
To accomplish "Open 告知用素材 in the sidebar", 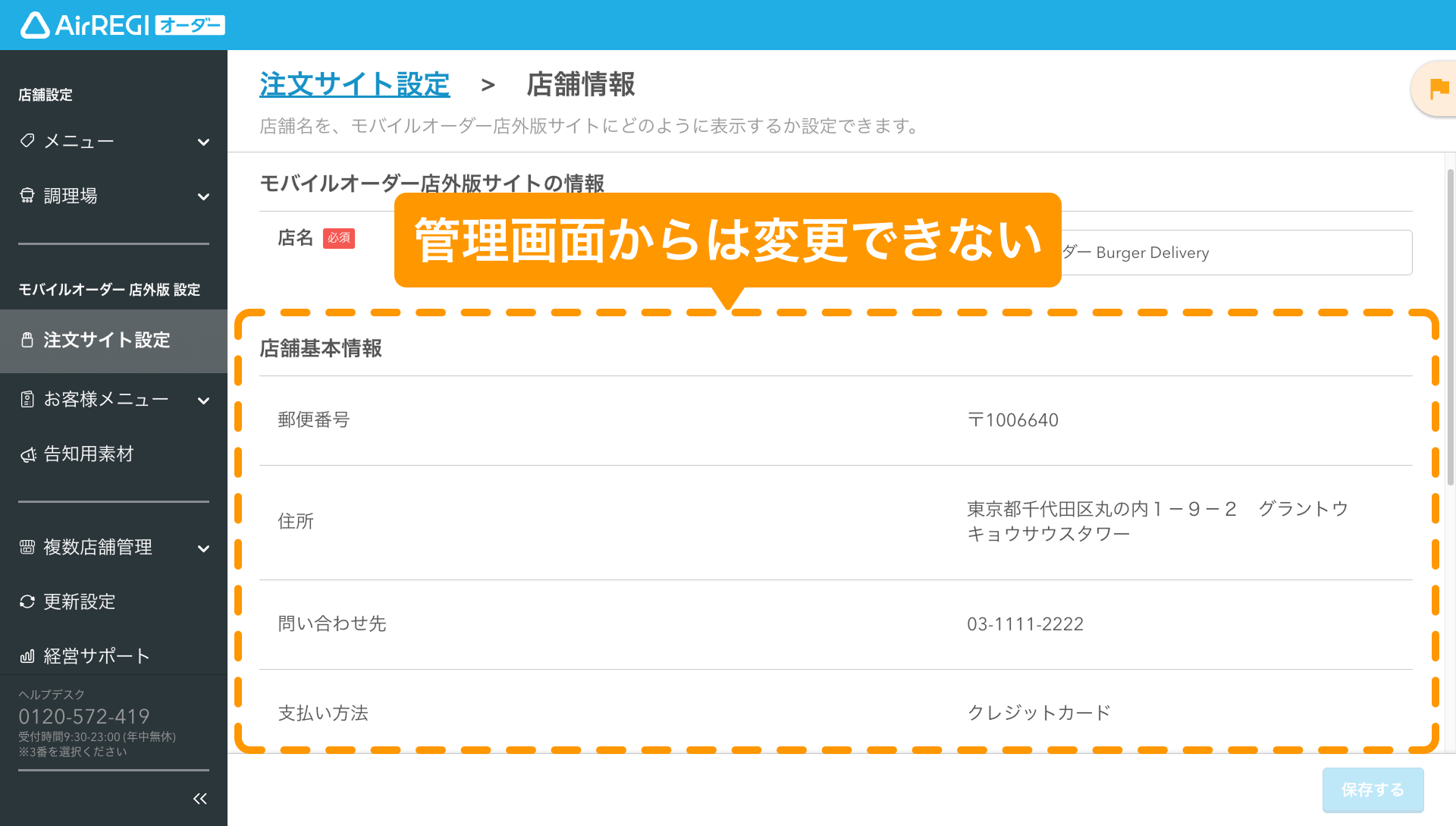I will pyautogui.click(x=114, y=454).
